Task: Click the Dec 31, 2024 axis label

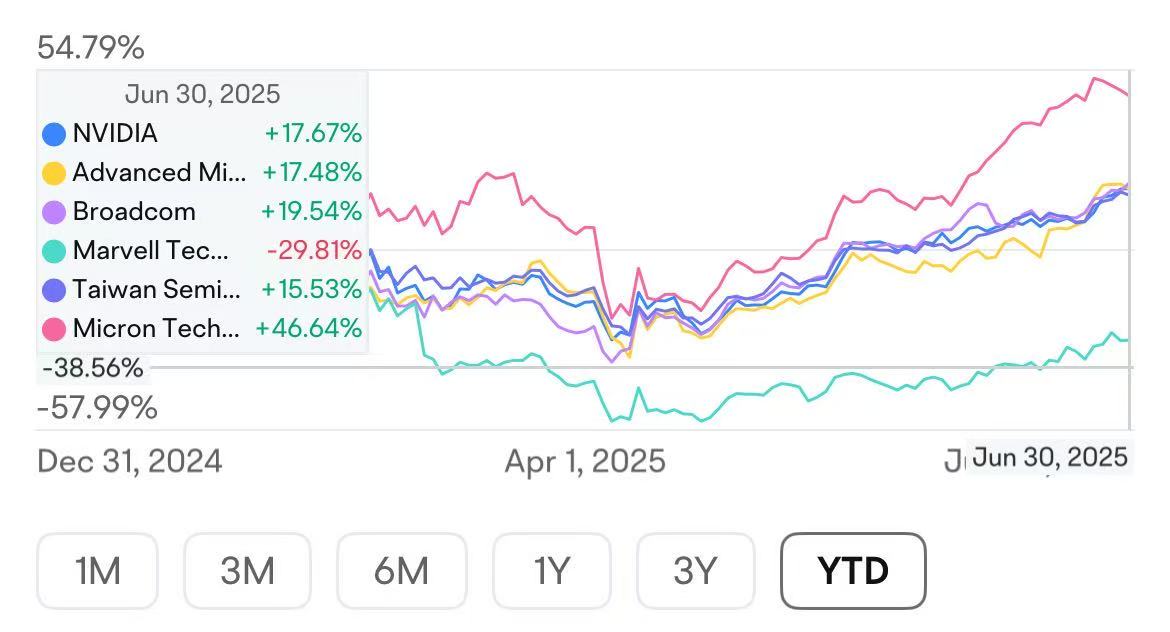Action: point(130,461)
